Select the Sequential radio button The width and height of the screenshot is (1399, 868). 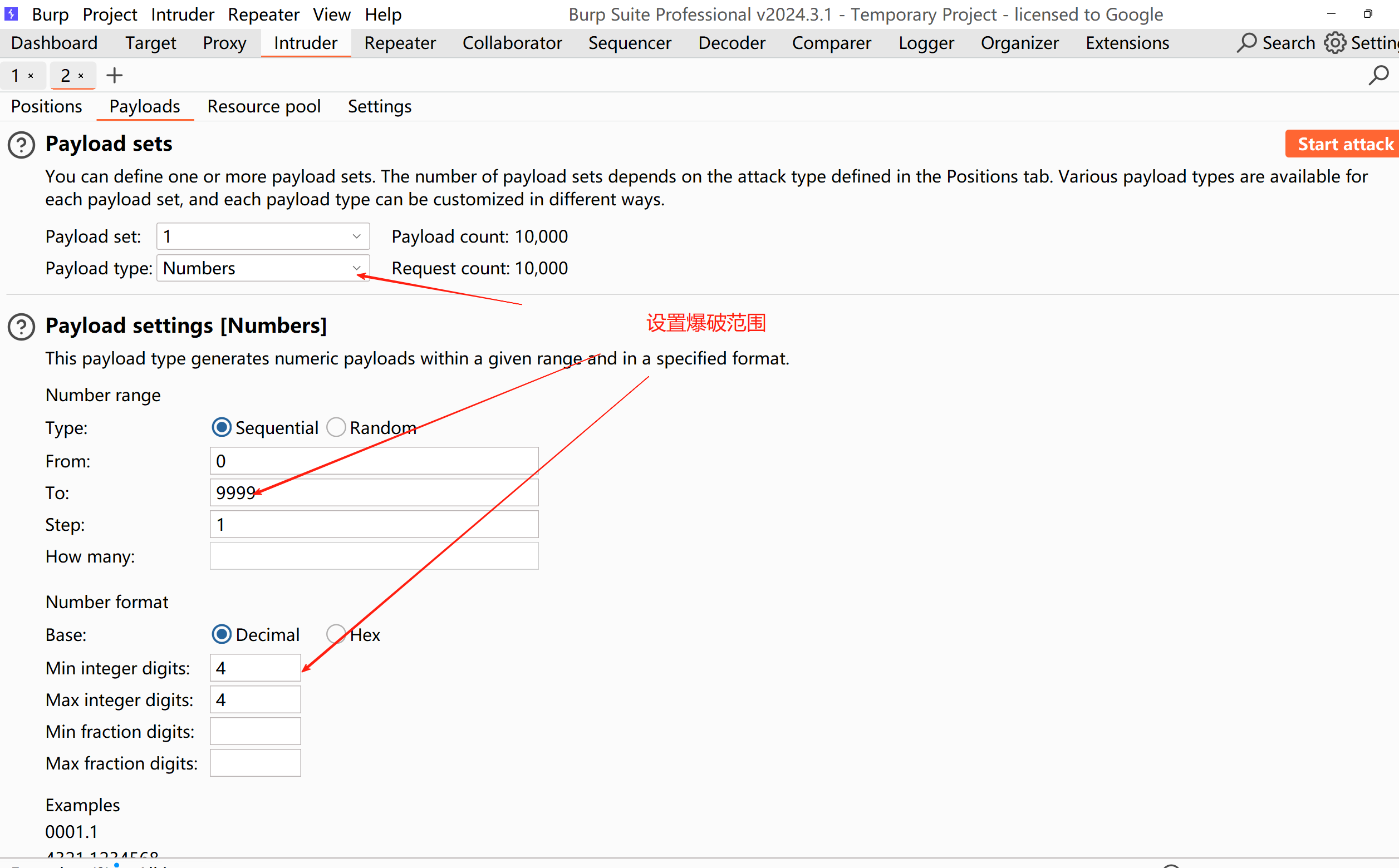222,427
